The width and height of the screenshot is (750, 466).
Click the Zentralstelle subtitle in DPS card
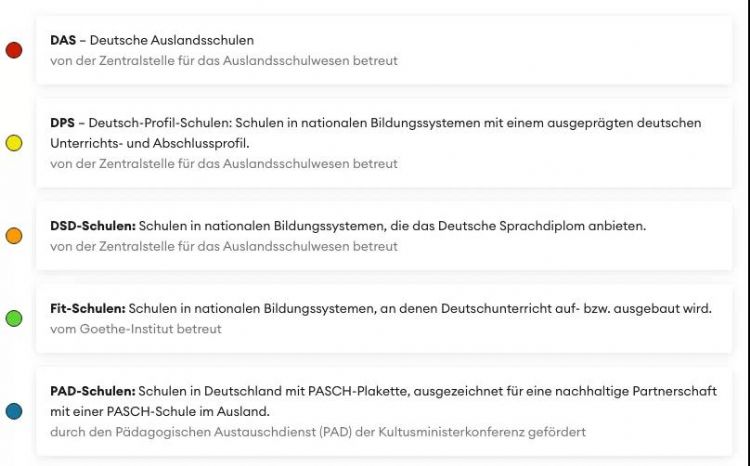click(x=223, y=163)
